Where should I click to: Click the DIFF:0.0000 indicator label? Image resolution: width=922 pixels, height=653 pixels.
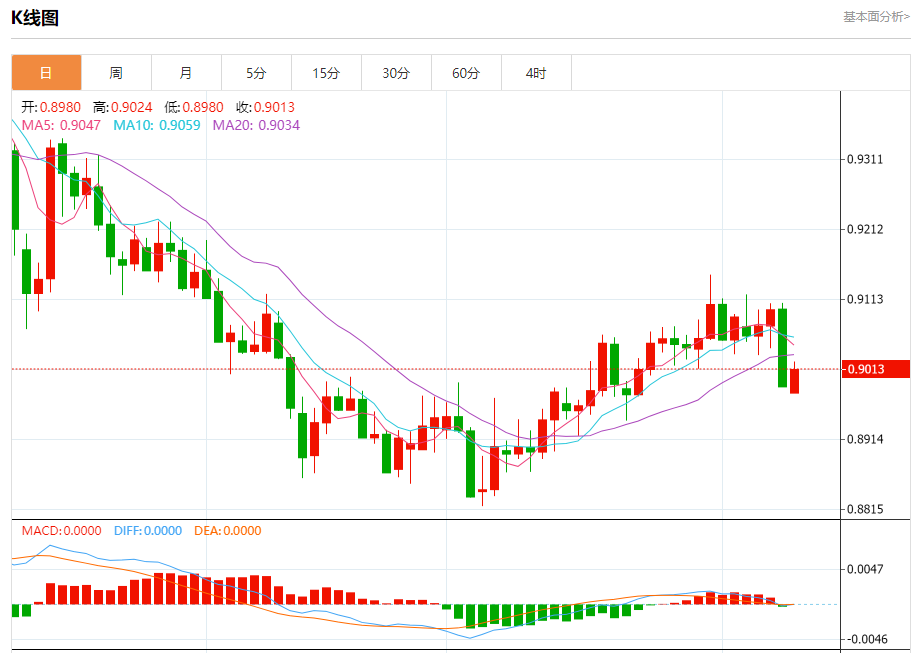pos(148,531)
